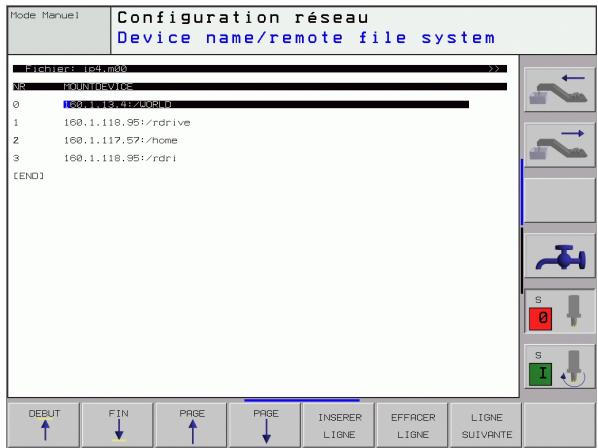Click the MOUNTDEVICE column header

pos(98,87)
